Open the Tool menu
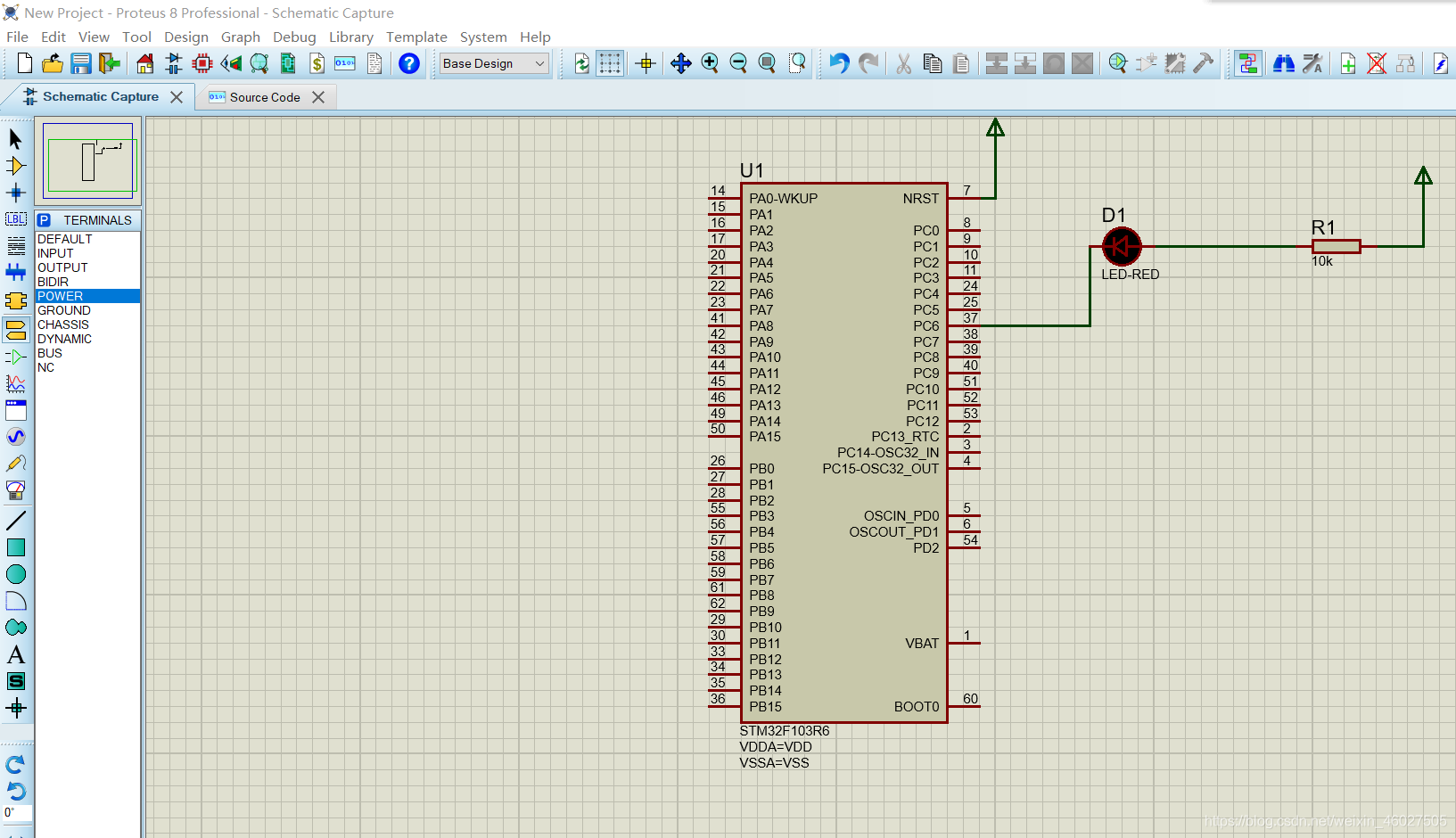 pyautogui.click(x=136, y=37)
